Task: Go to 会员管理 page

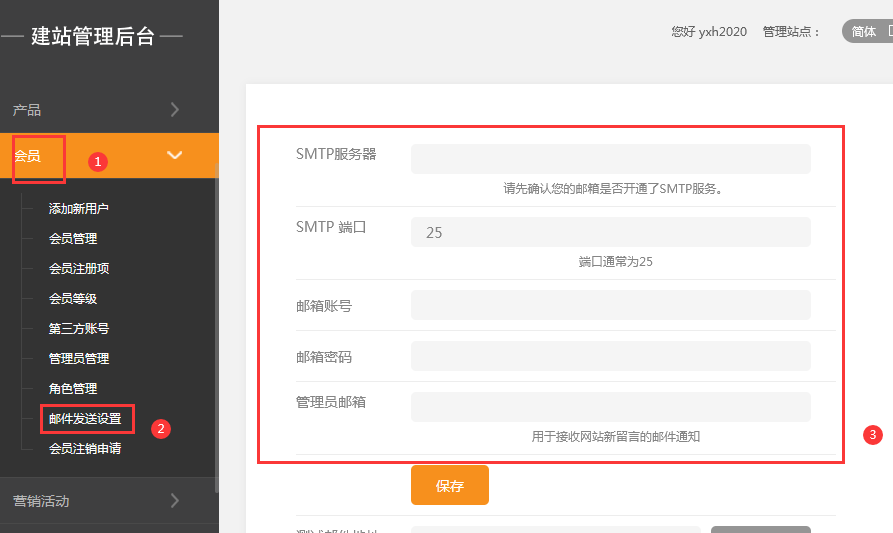Action: pyautogui.click(x=72, y=239)
